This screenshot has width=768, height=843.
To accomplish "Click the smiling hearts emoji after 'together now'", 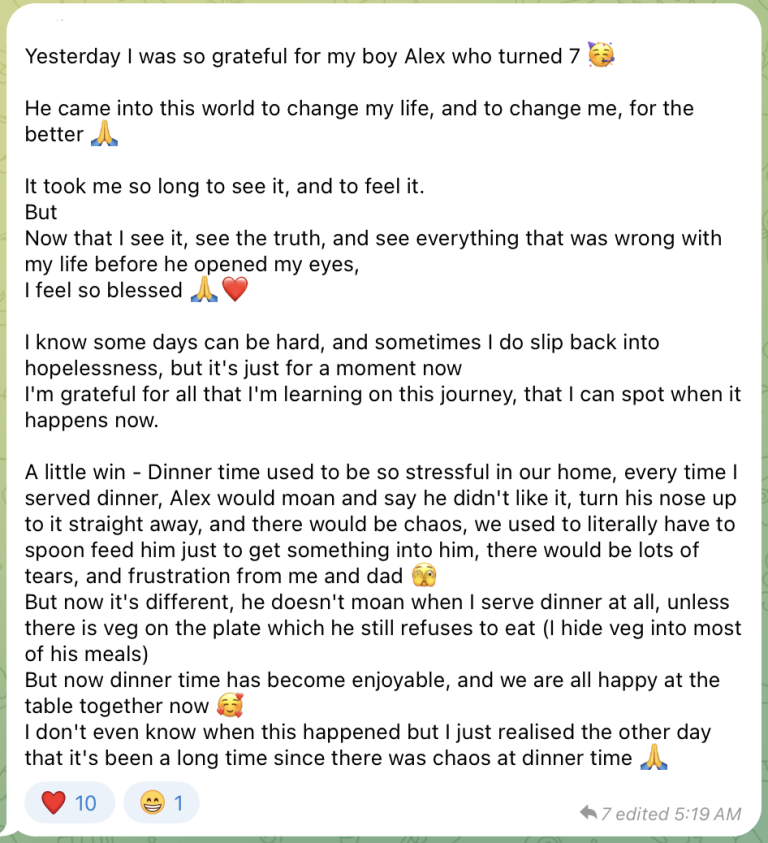I will 230,705.
